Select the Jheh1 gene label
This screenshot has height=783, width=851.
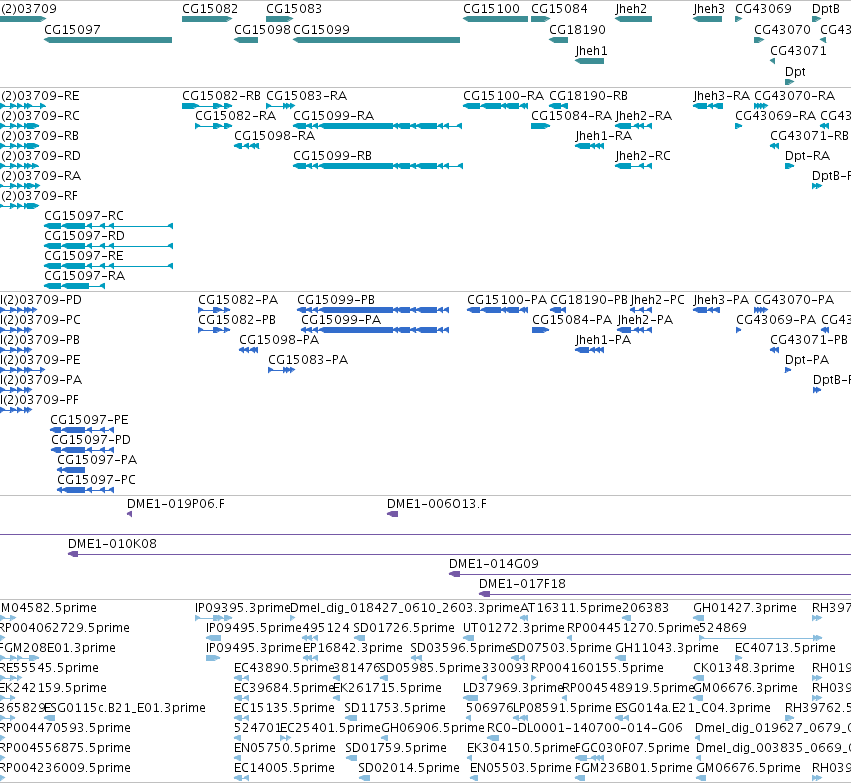tap(591, 51)
